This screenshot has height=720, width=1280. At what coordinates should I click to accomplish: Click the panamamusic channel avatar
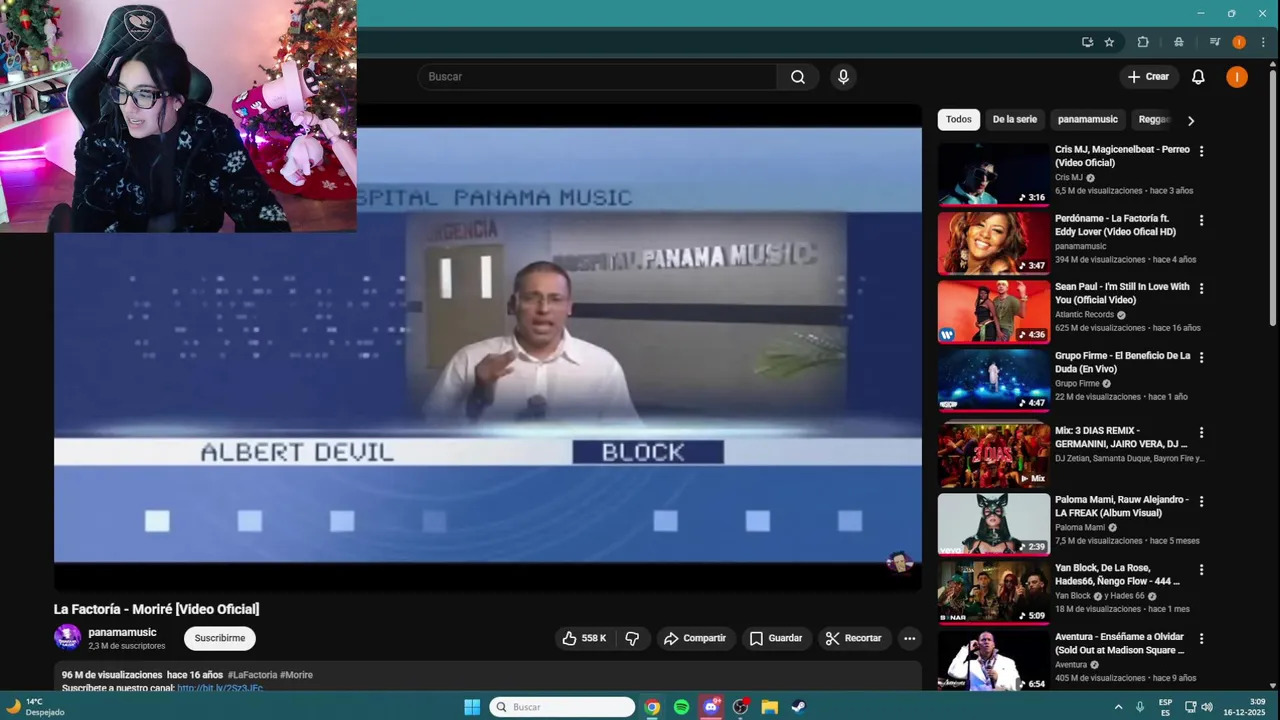click(x=67, y=638)
